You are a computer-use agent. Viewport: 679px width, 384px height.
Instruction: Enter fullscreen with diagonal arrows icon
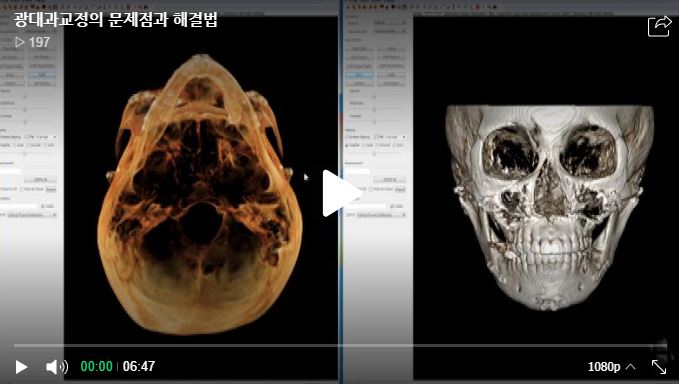(x=659, y=367)
